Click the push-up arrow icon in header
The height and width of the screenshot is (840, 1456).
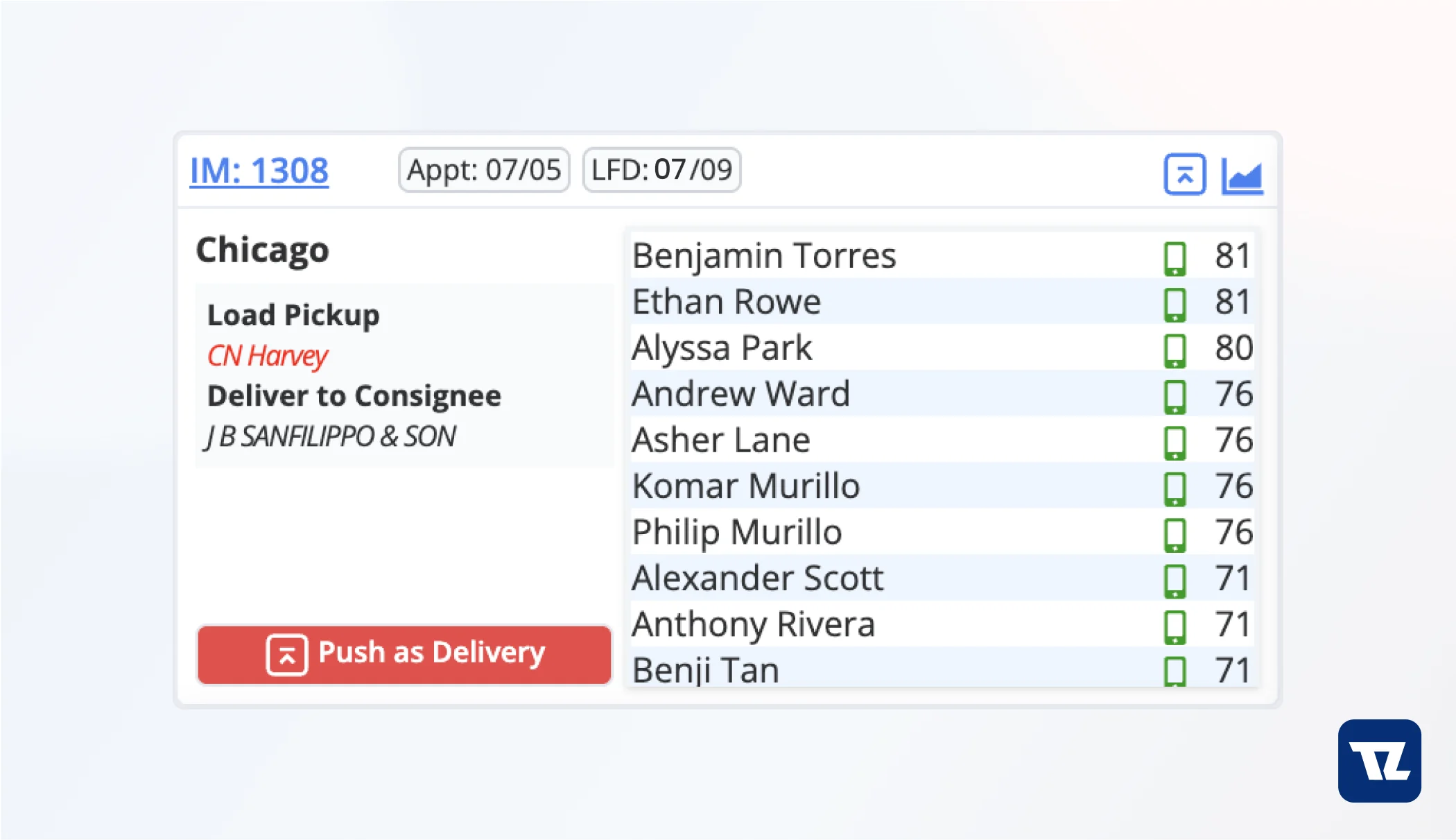(x=1184, y=174)
